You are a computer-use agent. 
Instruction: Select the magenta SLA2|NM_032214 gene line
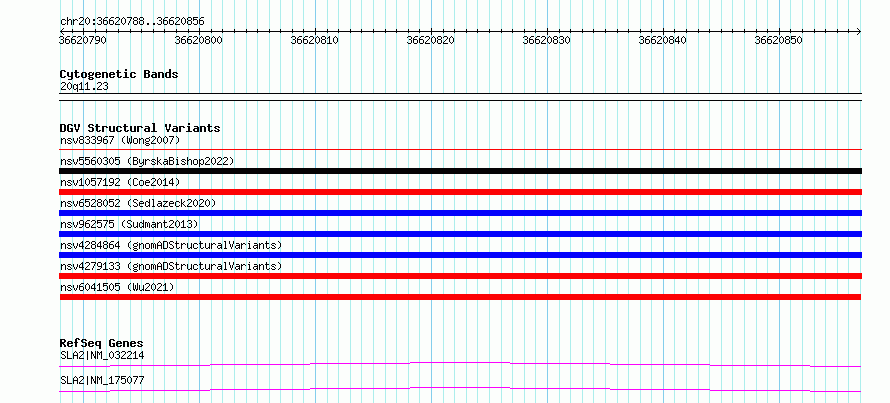click(460, 364)
